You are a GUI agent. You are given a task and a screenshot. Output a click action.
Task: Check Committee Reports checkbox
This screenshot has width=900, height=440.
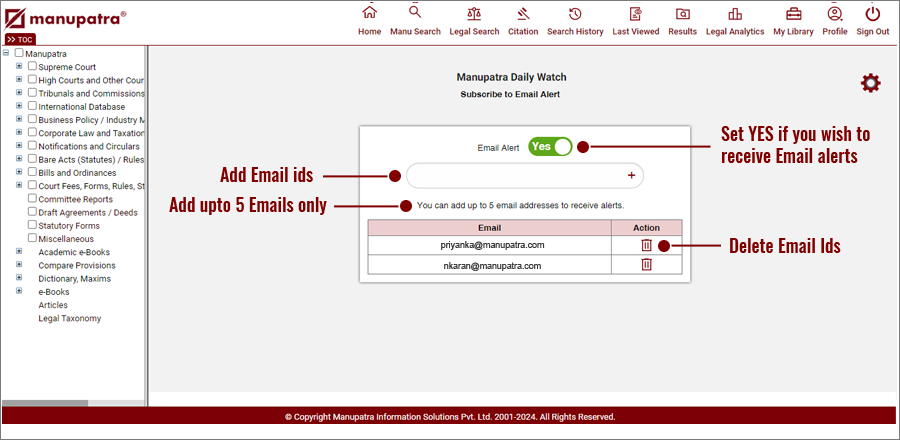(x=32, y=198)
